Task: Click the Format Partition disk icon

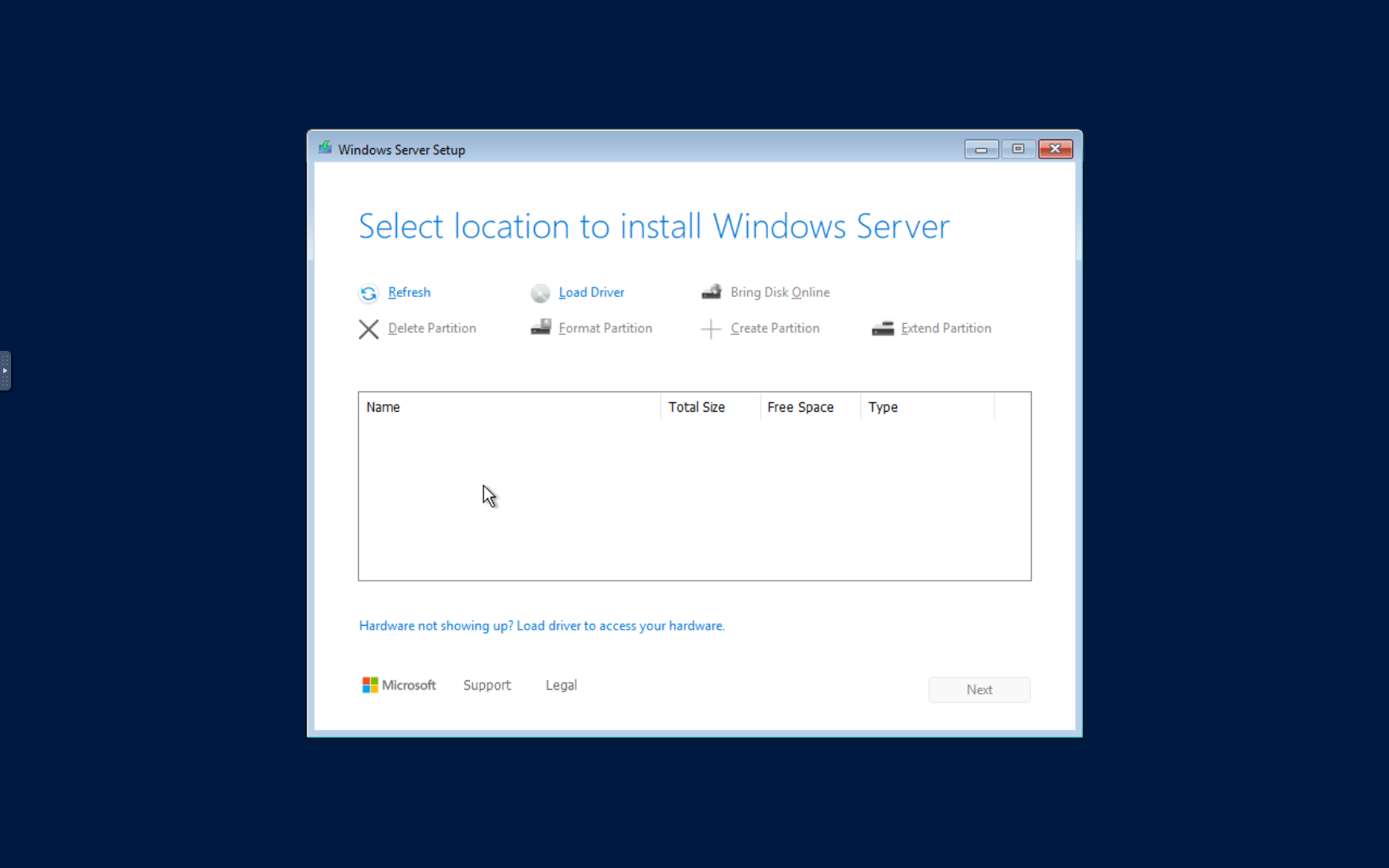Action: (540, 327)
